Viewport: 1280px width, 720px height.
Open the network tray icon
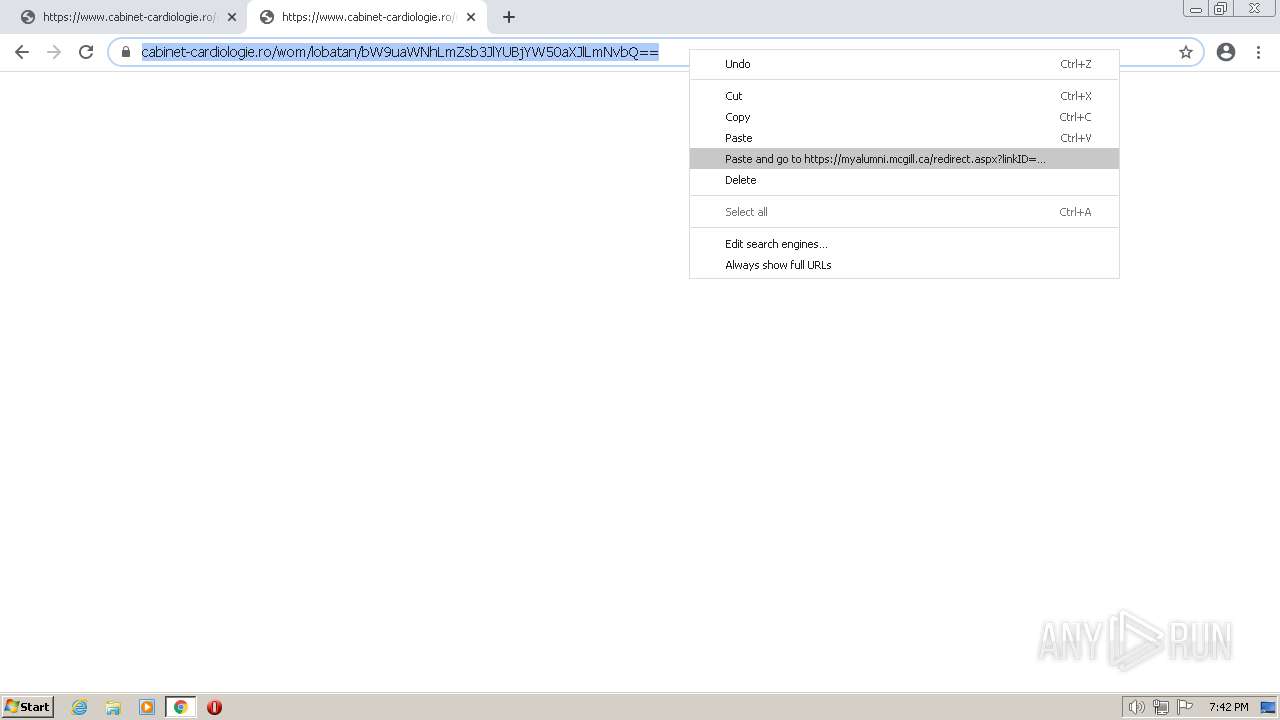[1161, 707]
